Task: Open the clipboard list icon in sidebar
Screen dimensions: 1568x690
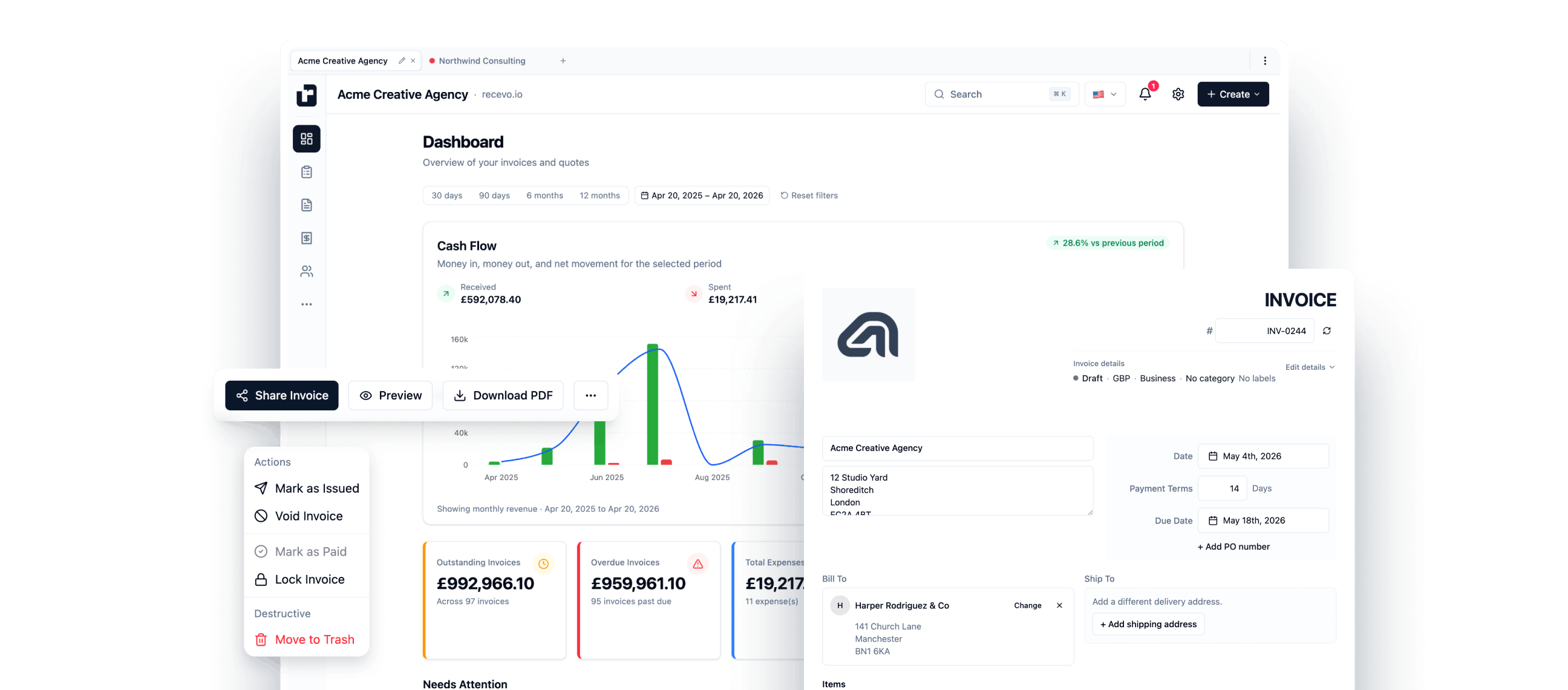Action: click(x=306, y=172)
